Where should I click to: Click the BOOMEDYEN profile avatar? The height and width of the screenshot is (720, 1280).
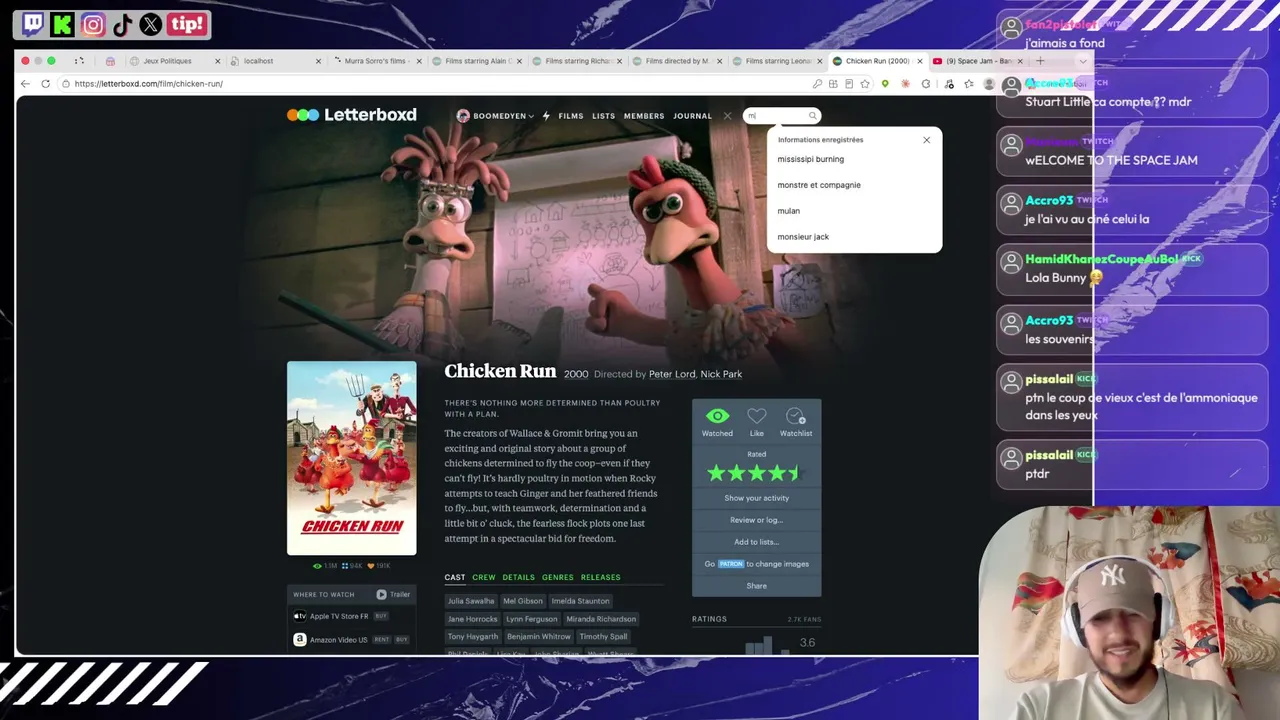[463, 116]
